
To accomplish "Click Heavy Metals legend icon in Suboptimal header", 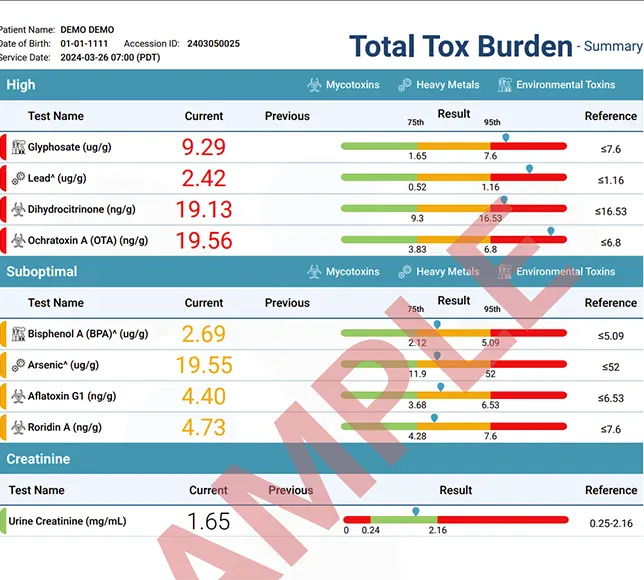I will [405, 271].
